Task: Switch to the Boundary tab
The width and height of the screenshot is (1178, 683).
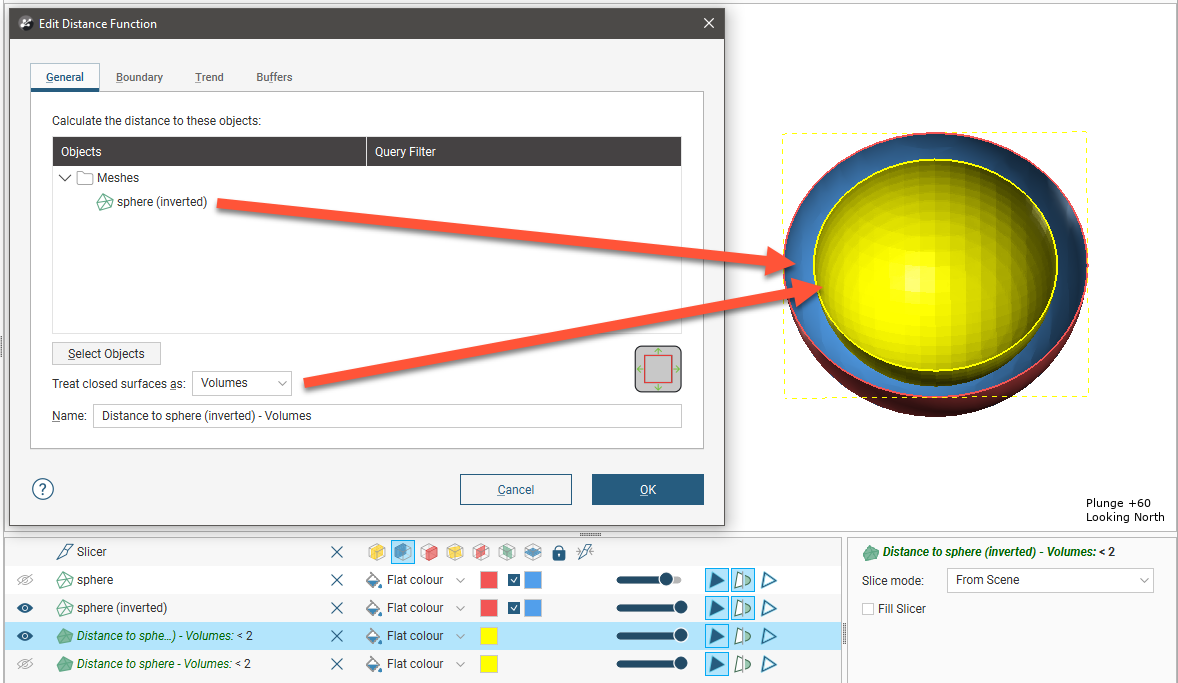Action: coord(139,77)
